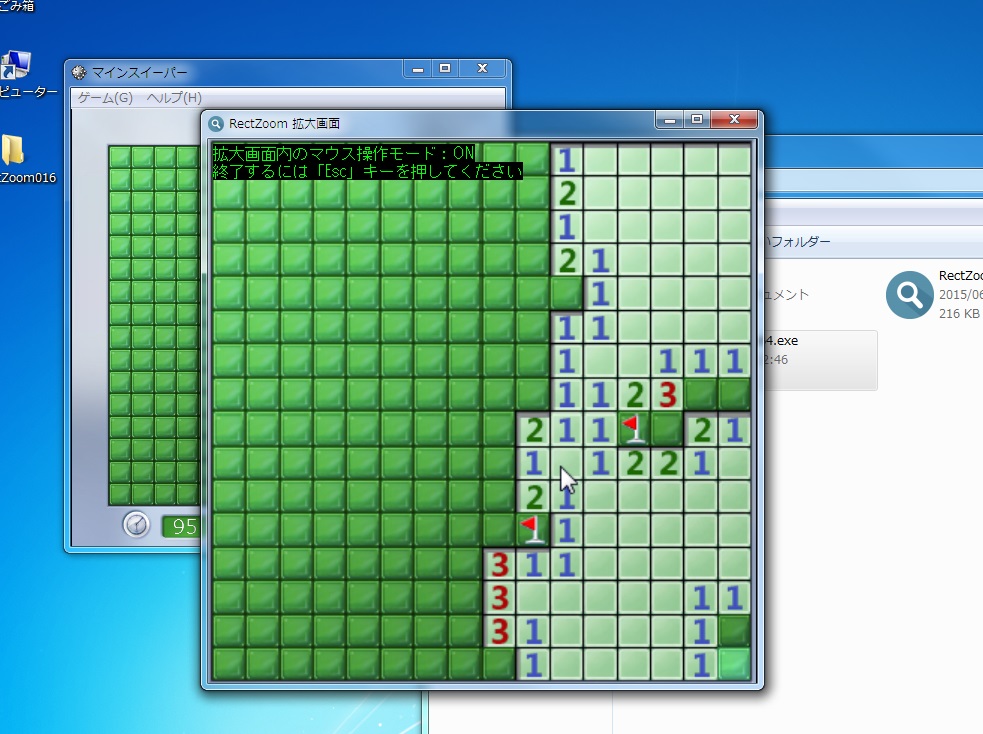Click the highlighted light-green tile on the zoomed board
The image size is (983, 734).
pos(734,665)
